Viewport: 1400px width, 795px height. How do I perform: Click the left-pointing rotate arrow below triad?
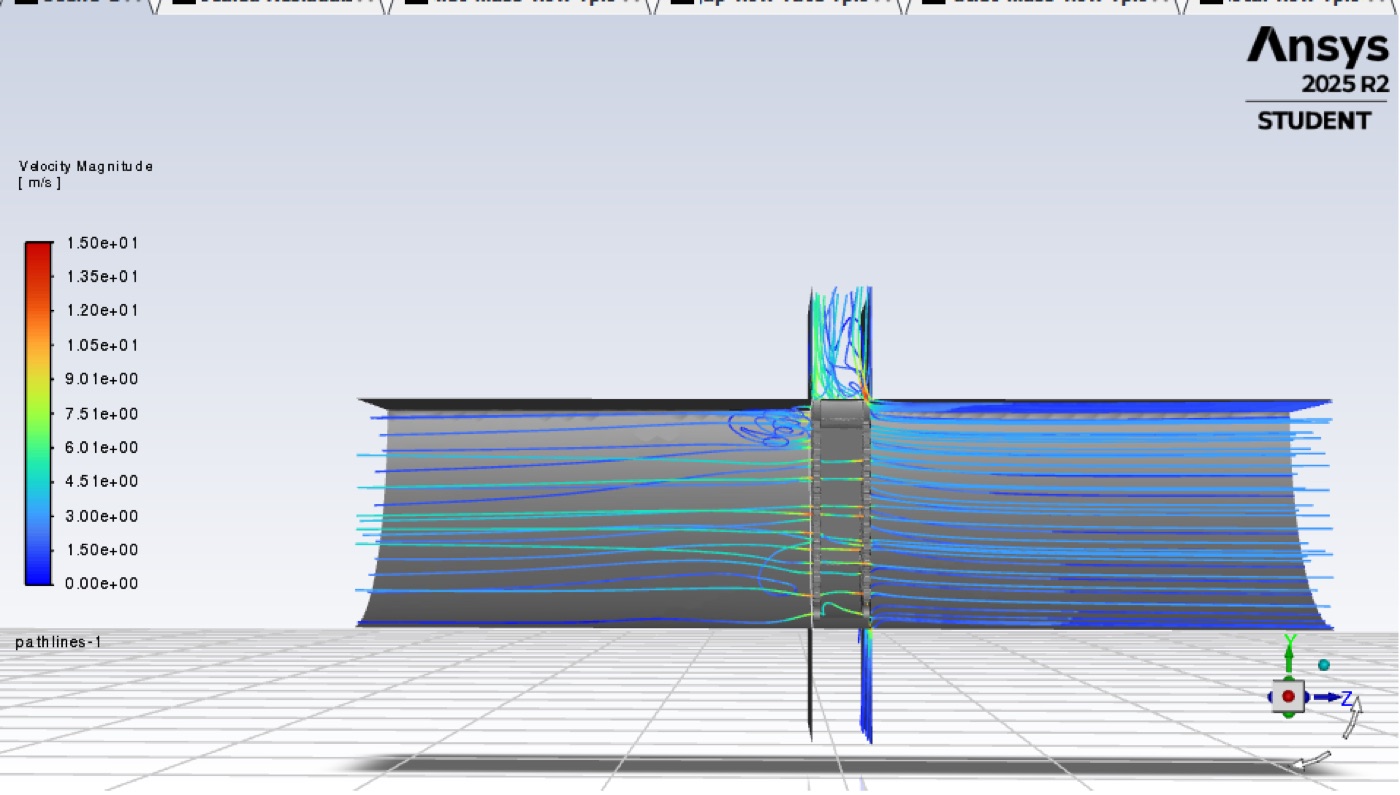1312,762
